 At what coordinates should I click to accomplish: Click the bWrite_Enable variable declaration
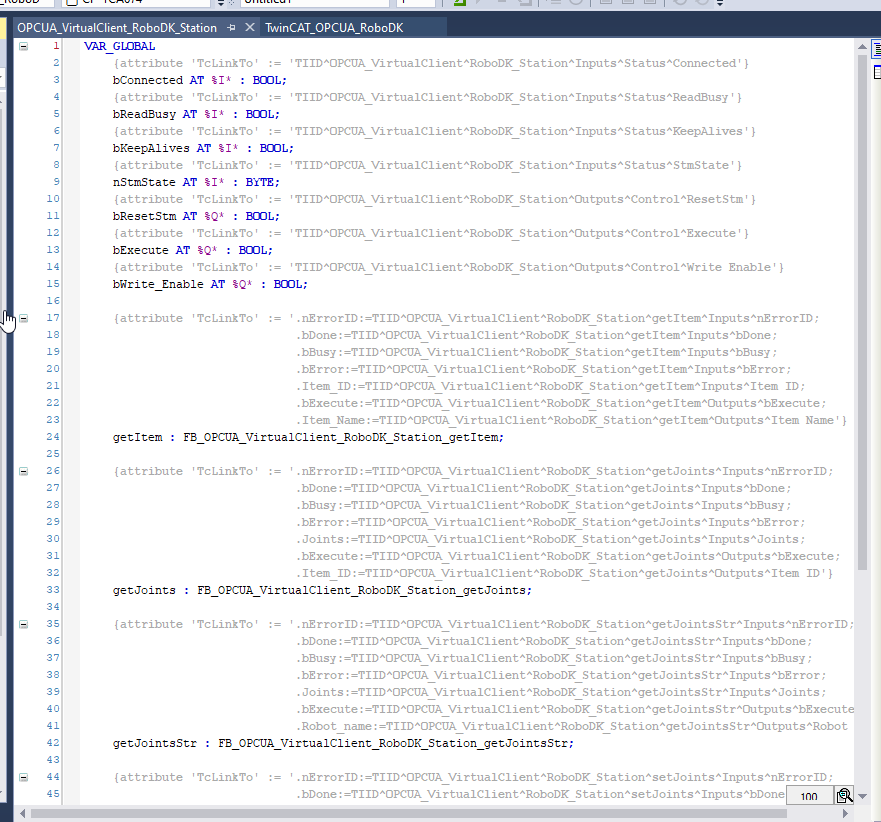tap(210, 284)
